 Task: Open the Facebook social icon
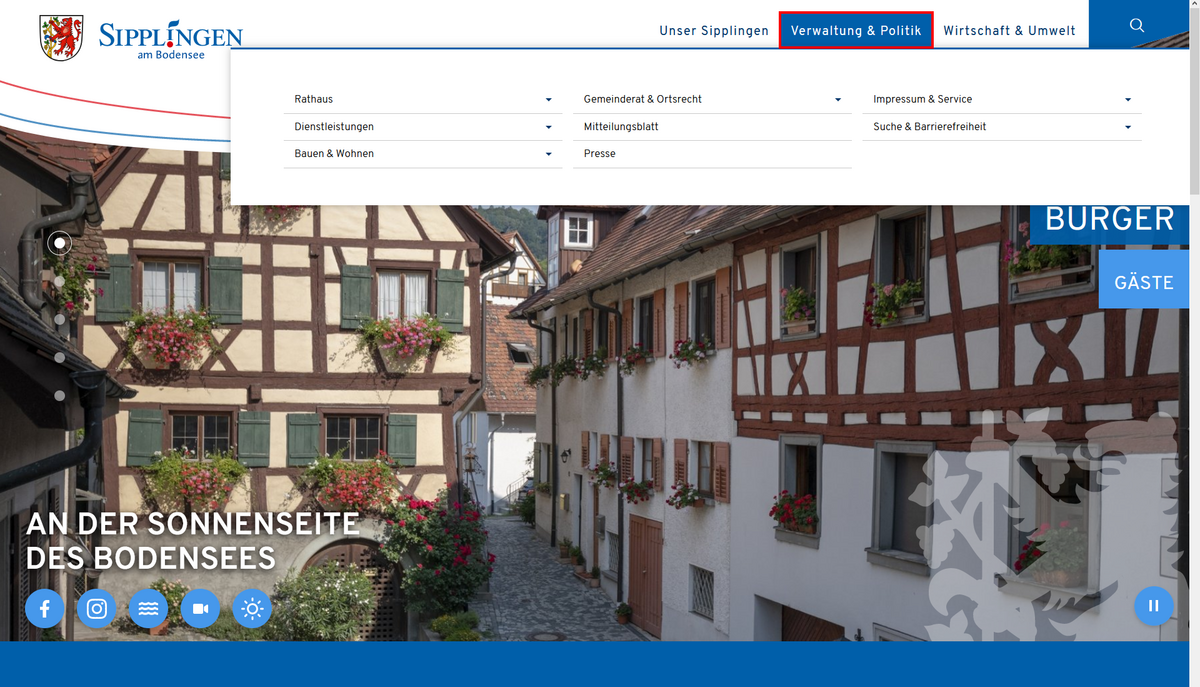(45, 608)
